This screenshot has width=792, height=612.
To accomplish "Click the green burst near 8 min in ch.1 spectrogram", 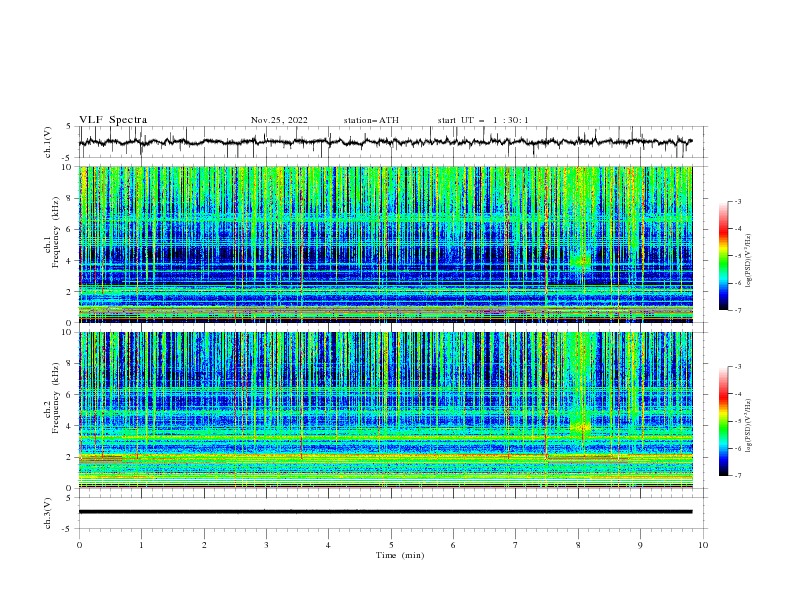I will [x=579, y=261].
